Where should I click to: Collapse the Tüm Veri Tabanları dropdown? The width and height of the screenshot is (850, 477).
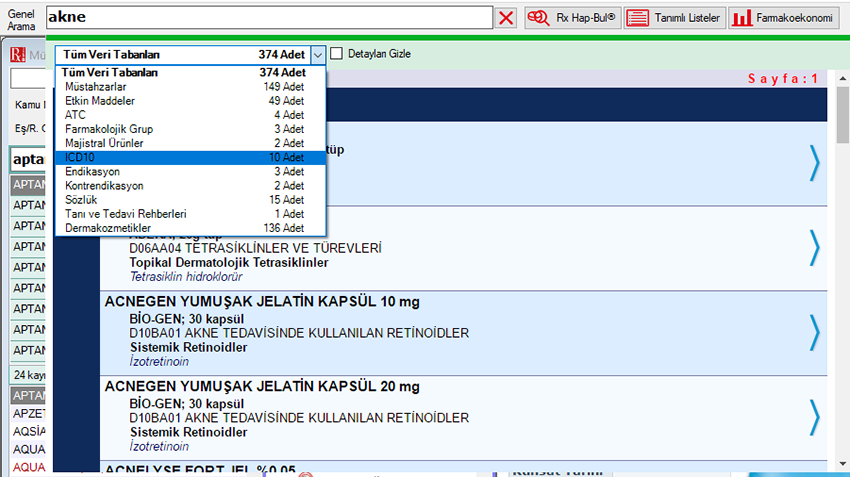click(317, 55)
